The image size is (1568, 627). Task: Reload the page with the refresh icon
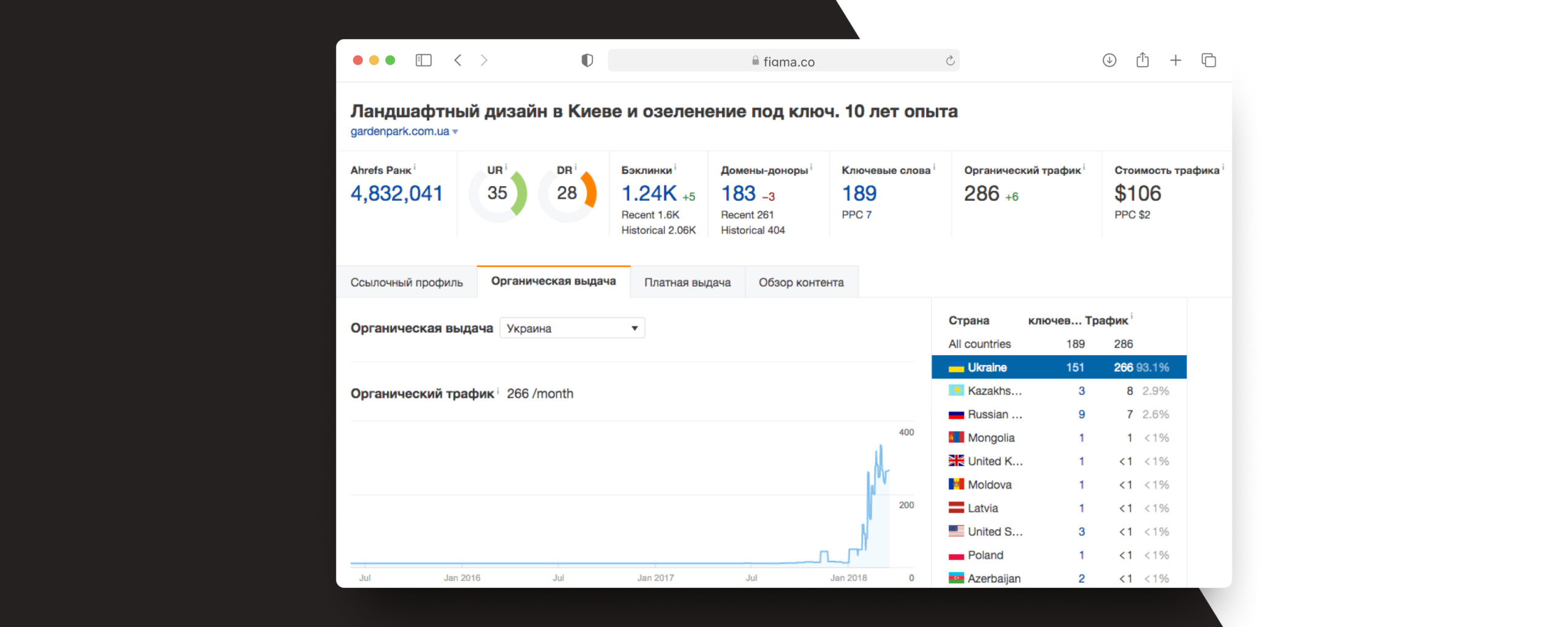pos(949,61)
